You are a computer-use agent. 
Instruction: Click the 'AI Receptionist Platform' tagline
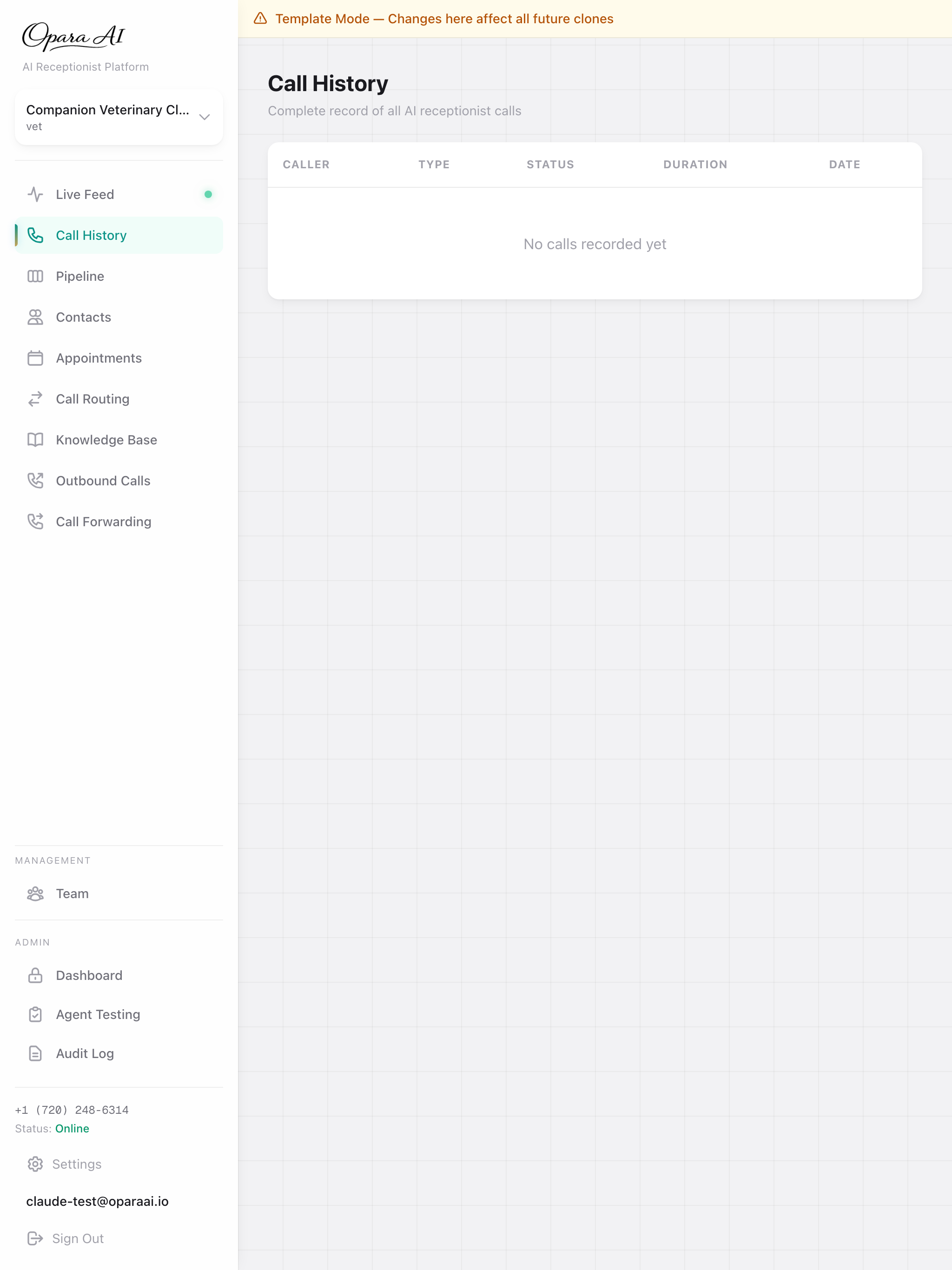click(x=86, y=66)
